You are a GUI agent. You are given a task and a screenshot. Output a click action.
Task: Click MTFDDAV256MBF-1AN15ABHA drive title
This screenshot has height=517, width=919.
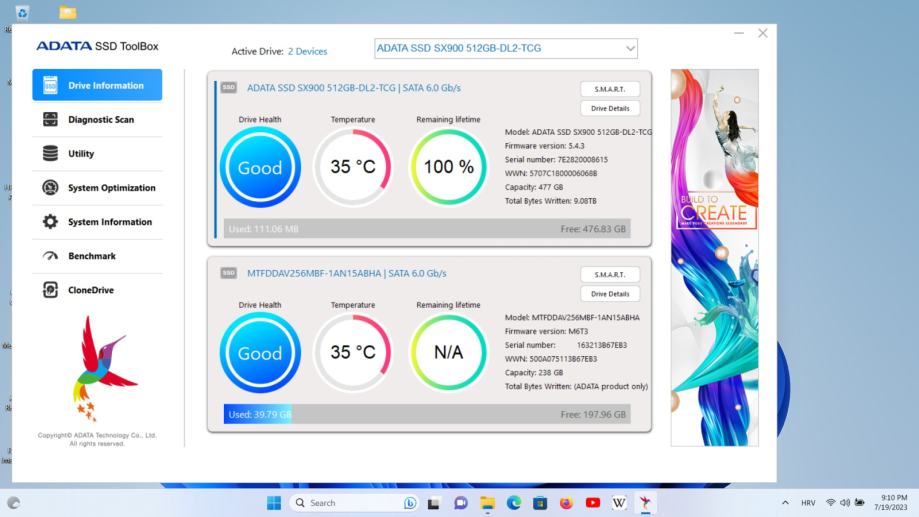click(x=346, y=273)
